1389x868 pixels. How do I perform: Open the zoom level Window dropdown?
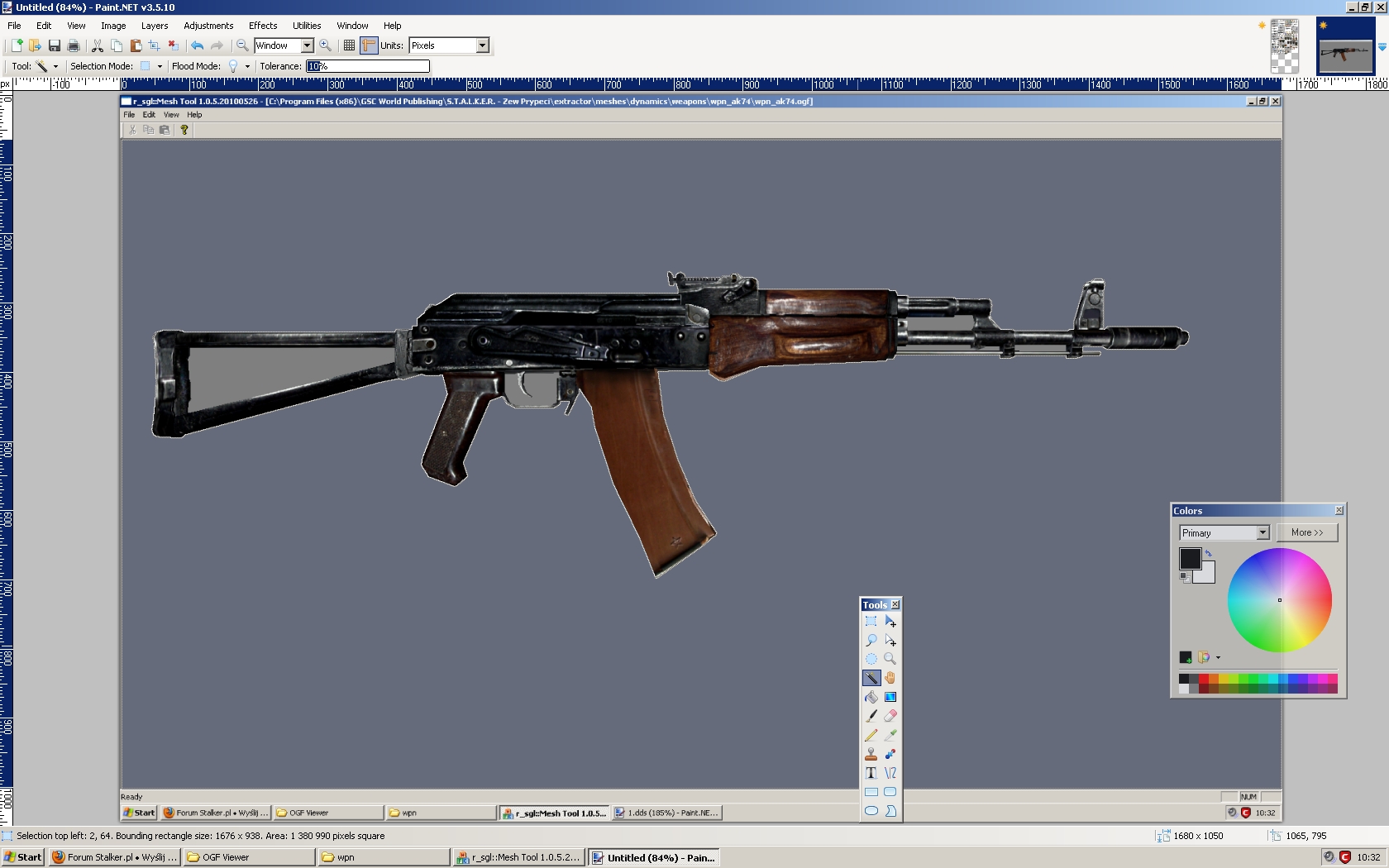coord(307,45)
